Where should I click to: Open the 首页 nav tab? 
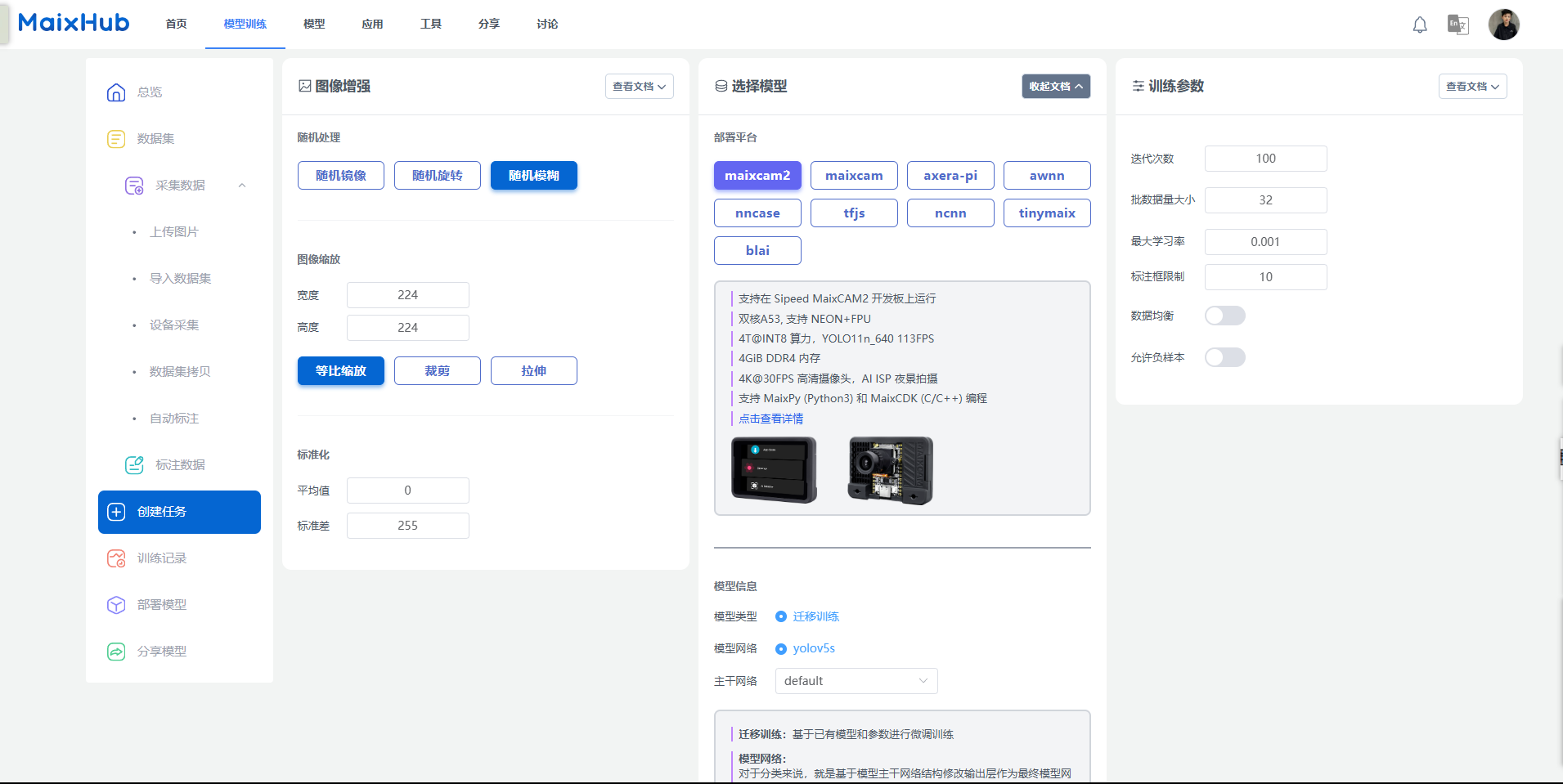pos(176,25)
